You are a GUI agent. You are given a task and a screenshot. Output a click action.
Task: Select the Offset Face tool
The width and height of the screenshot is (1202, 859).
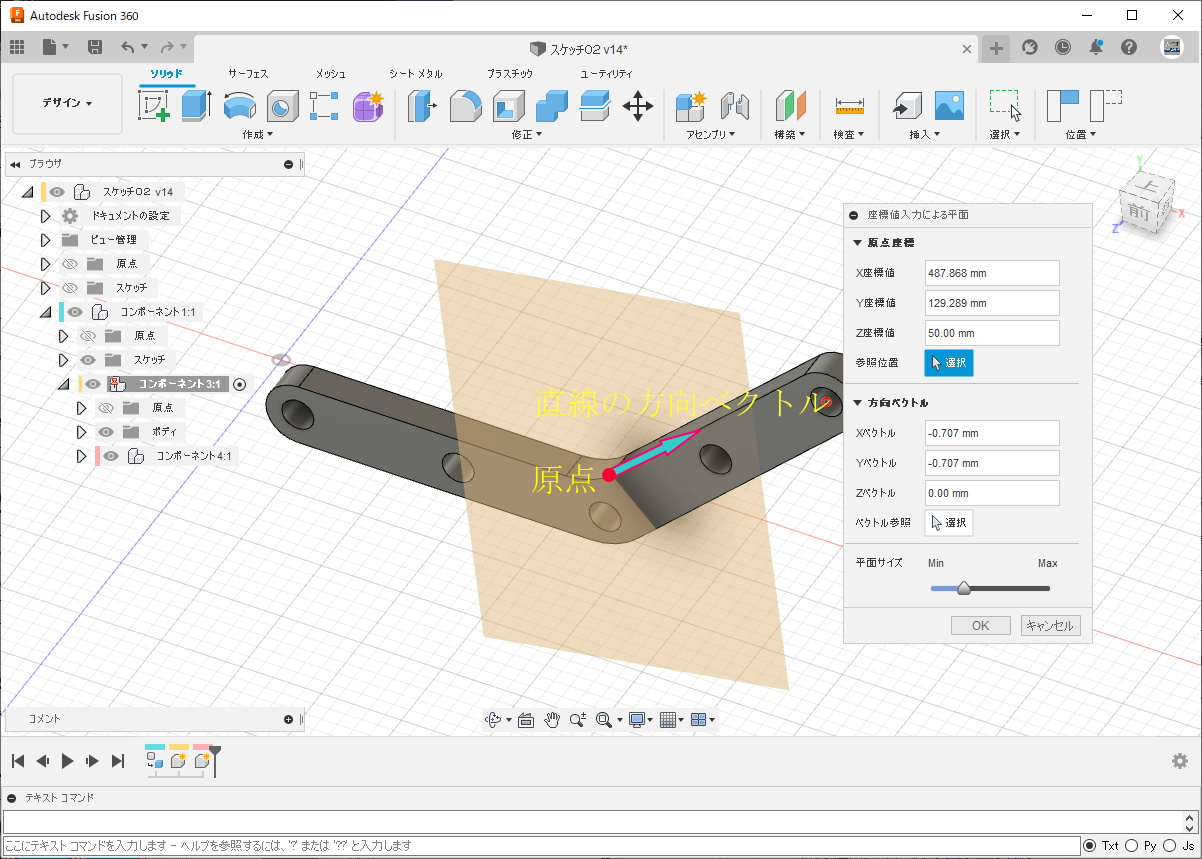[595, 105]
